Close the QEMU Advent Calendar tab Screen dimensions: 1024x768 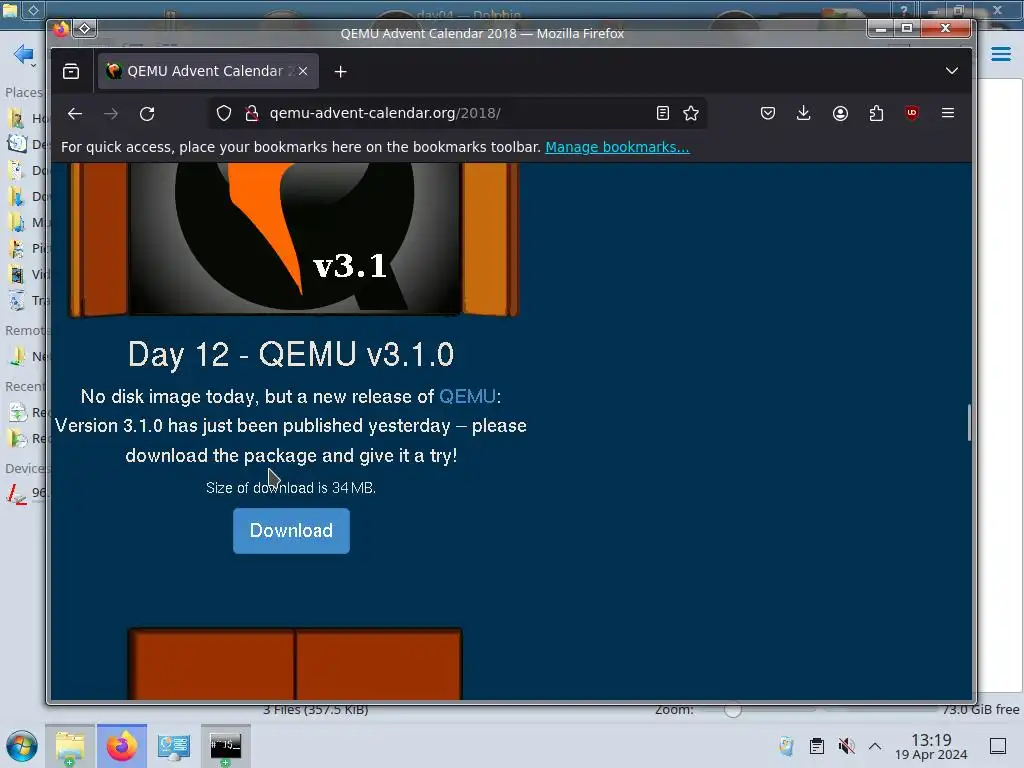tap(303, 71)
